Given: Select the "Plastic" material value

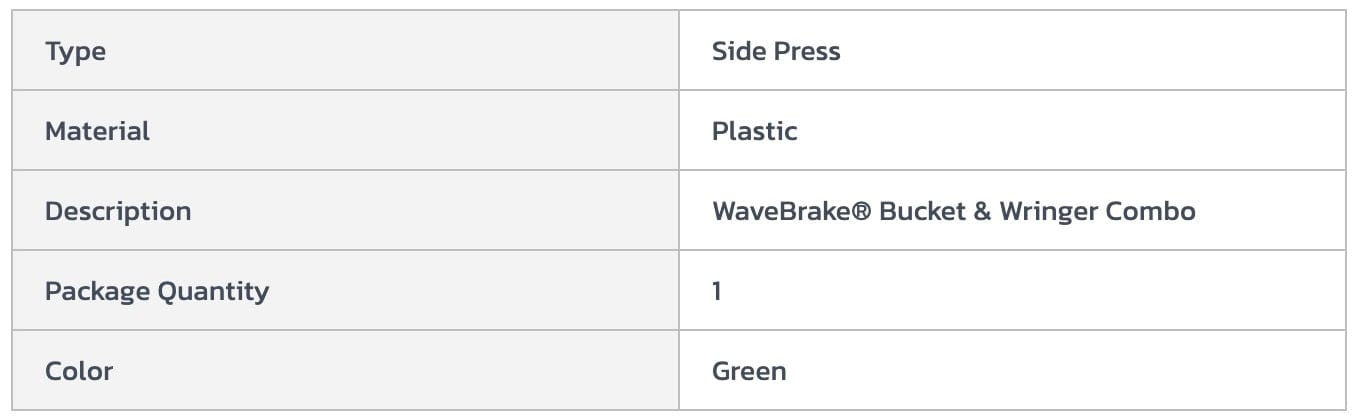Looking at the screenshot, I should coord(754,131).
